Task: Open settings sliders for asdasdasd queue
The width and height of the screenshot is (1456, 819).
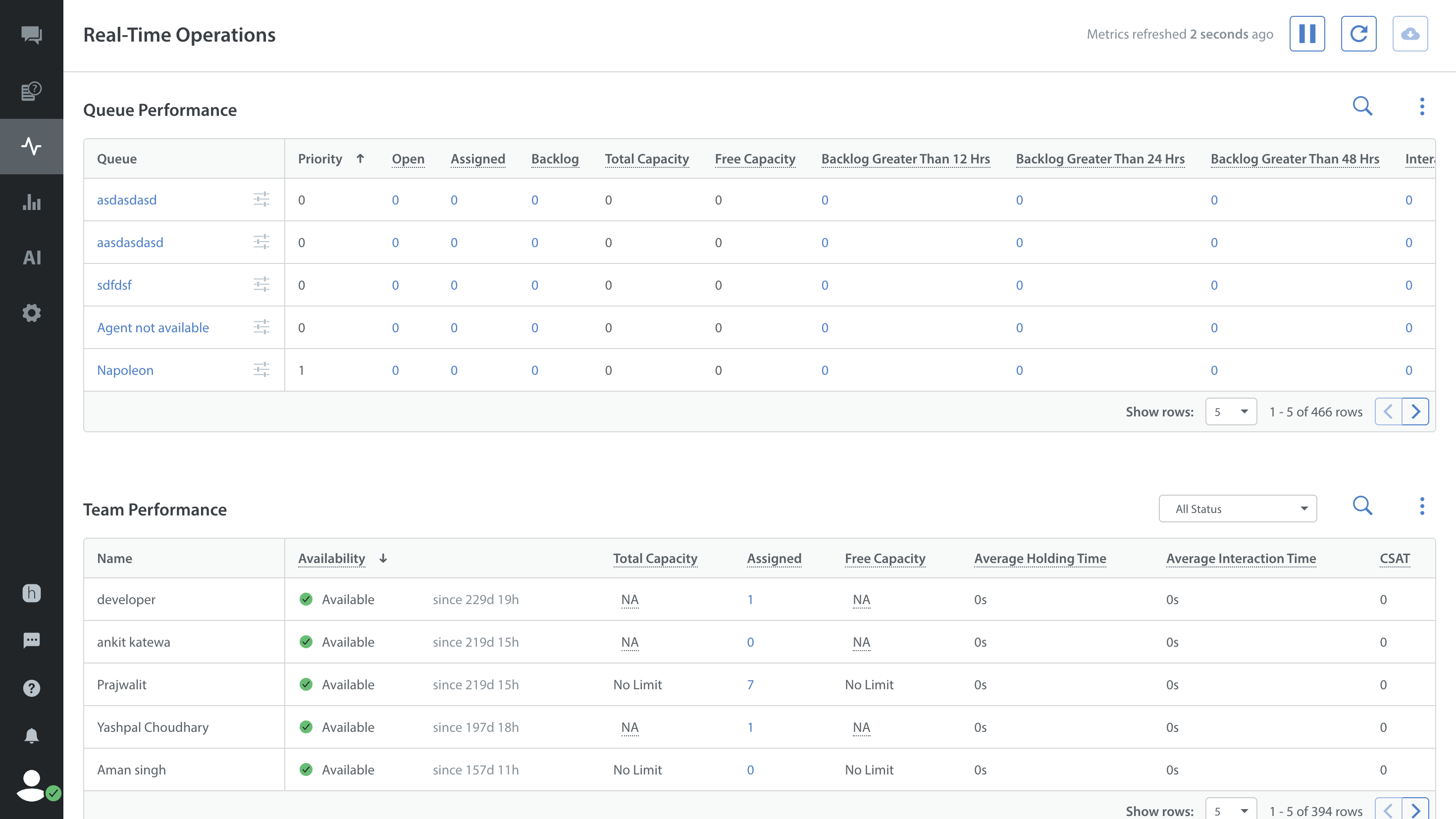Action: [x=261, y=200]
